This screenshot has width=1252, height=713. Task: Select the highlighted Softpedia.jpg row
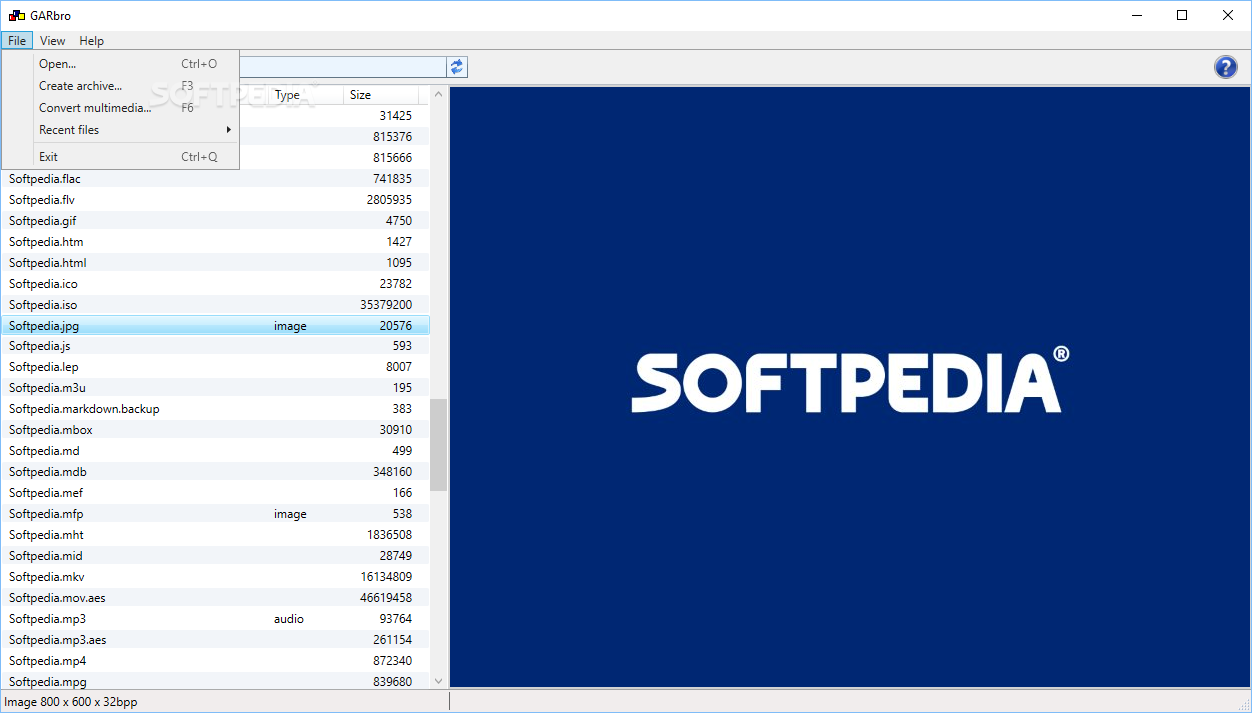click(x=215, y=326)
